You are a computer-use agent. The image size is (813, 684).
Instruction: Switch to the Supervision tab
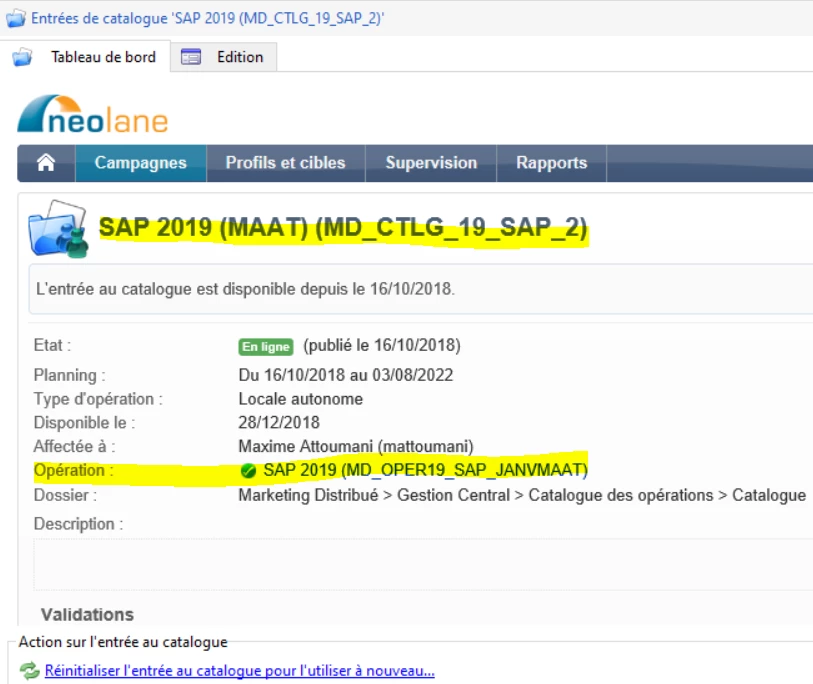431,163
